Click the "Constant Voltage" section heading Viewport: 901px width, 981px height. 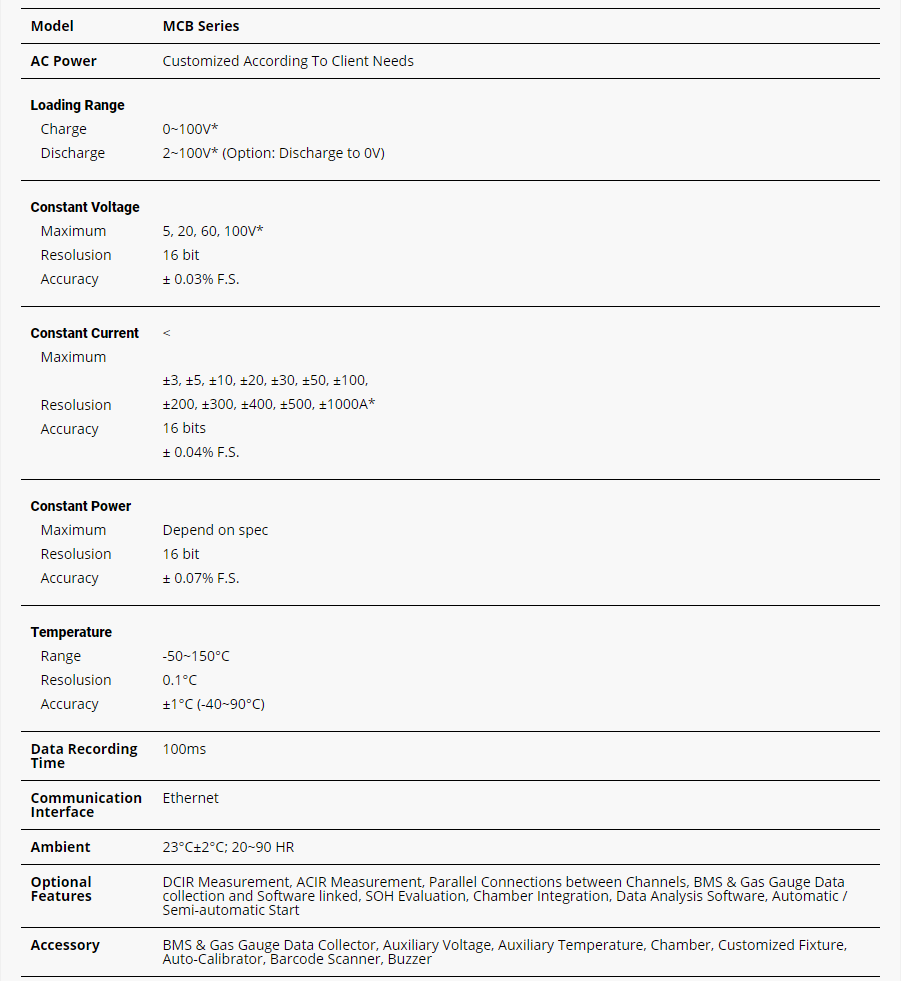pos(85,207)
